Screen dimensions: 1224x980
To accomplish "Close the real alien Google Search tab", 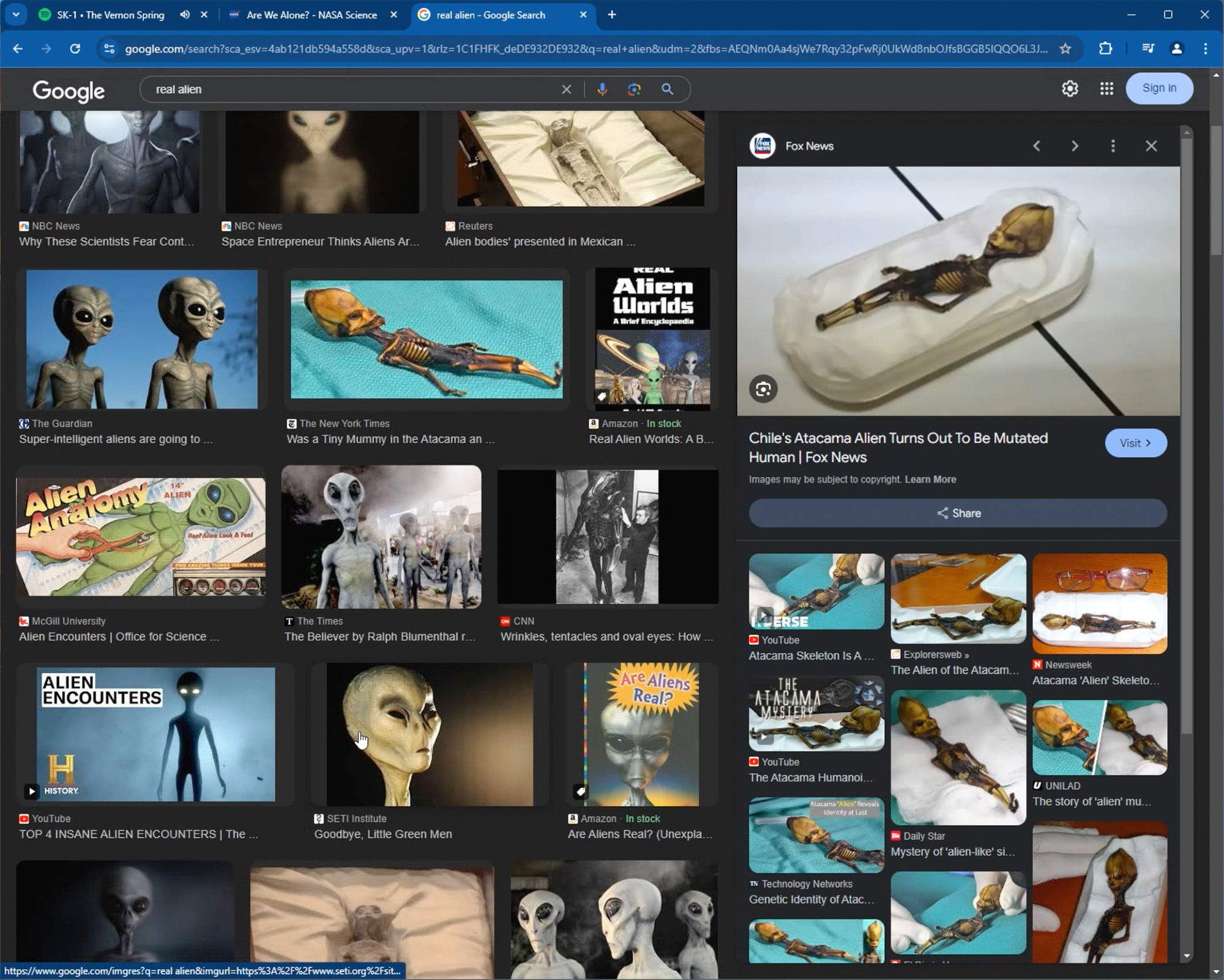I will point(583,15).
